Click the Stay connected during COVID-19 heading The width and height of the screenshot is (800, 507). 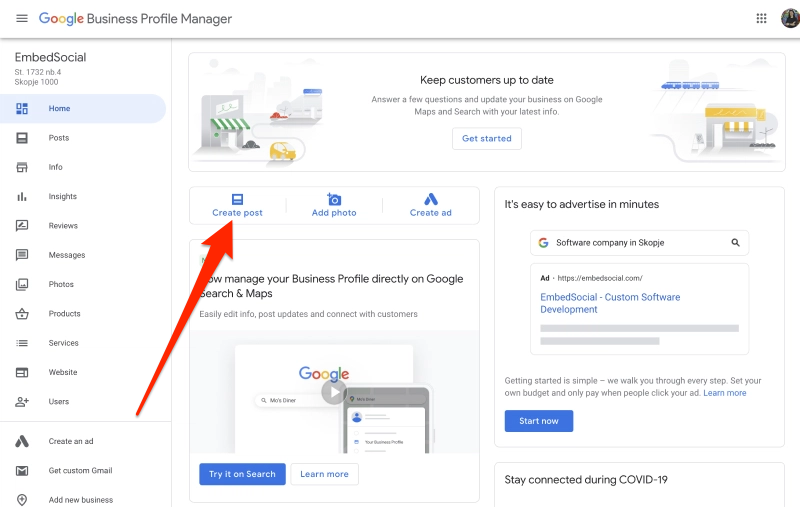586,479
